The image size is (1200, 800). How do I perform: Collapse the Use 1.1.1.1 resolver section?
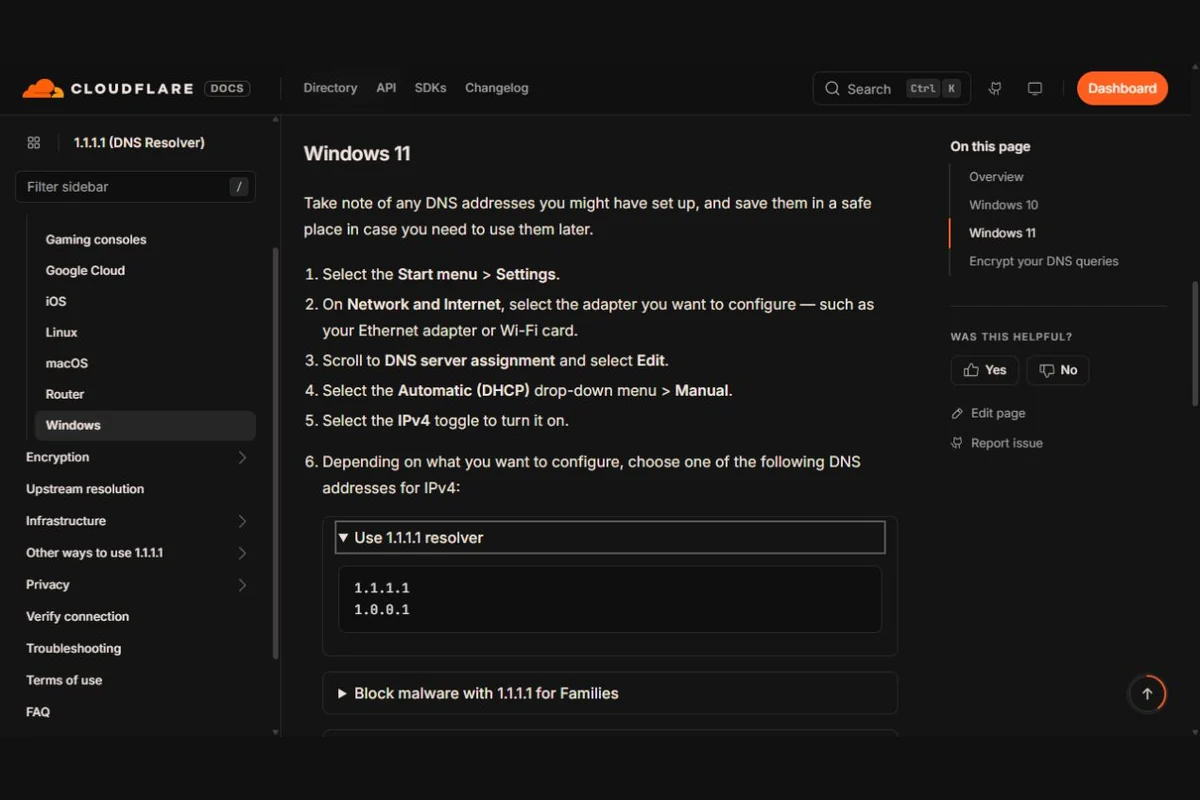point(610,537)
